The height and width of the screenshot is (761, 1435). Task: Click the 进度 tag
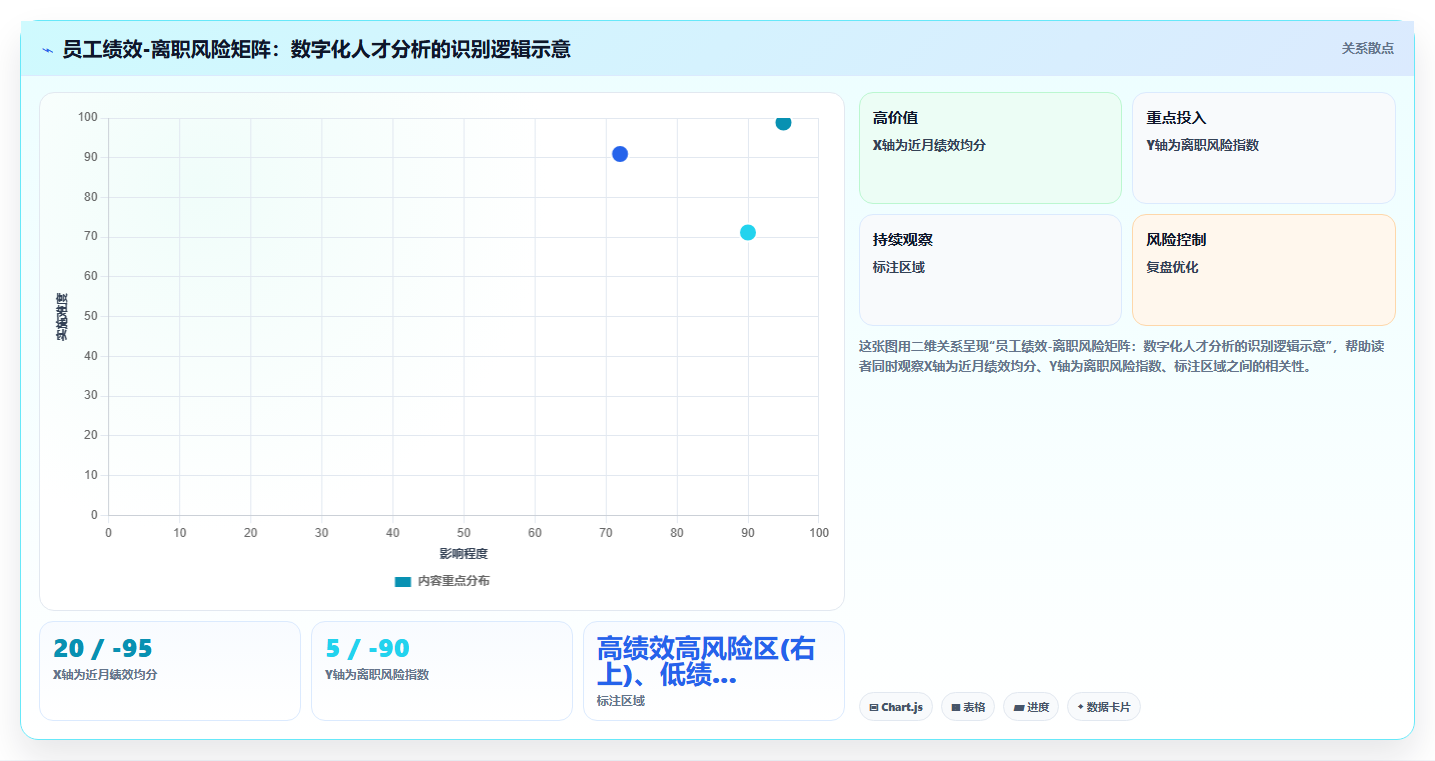pos(1031,707)
